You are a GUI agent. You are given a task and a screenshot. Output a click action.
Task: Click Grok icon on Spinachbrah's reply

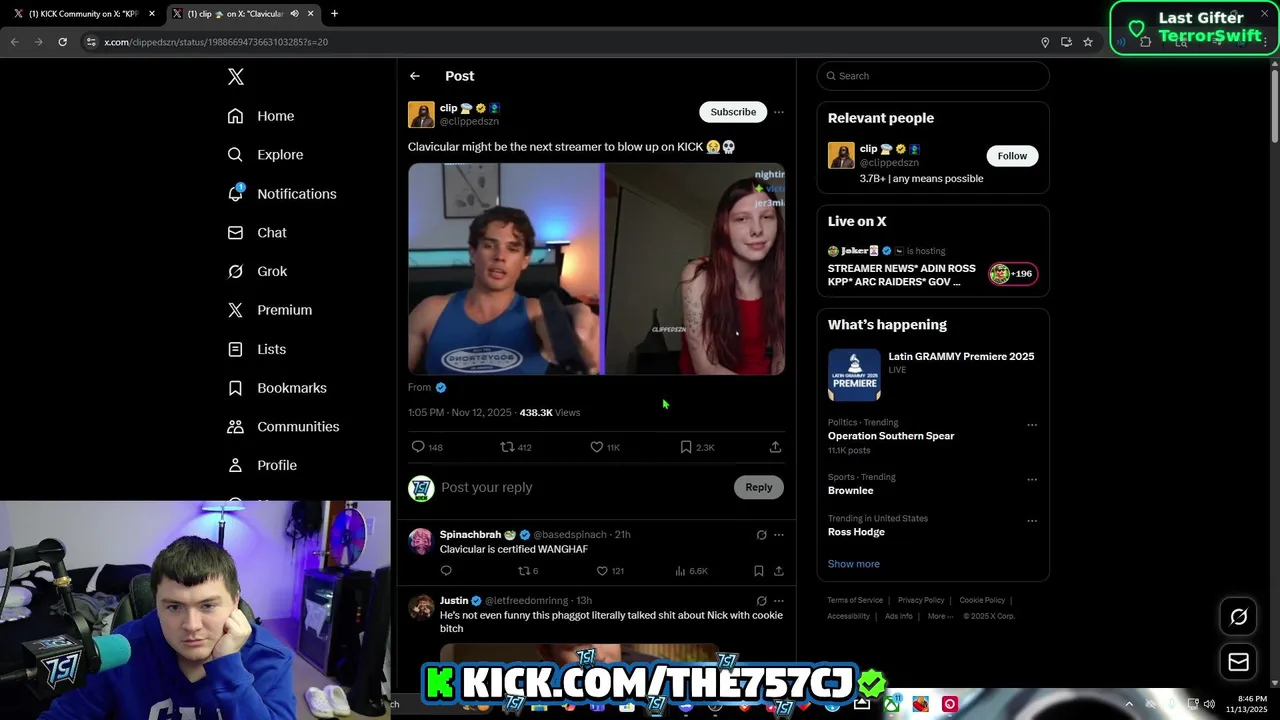click(761, 535)
